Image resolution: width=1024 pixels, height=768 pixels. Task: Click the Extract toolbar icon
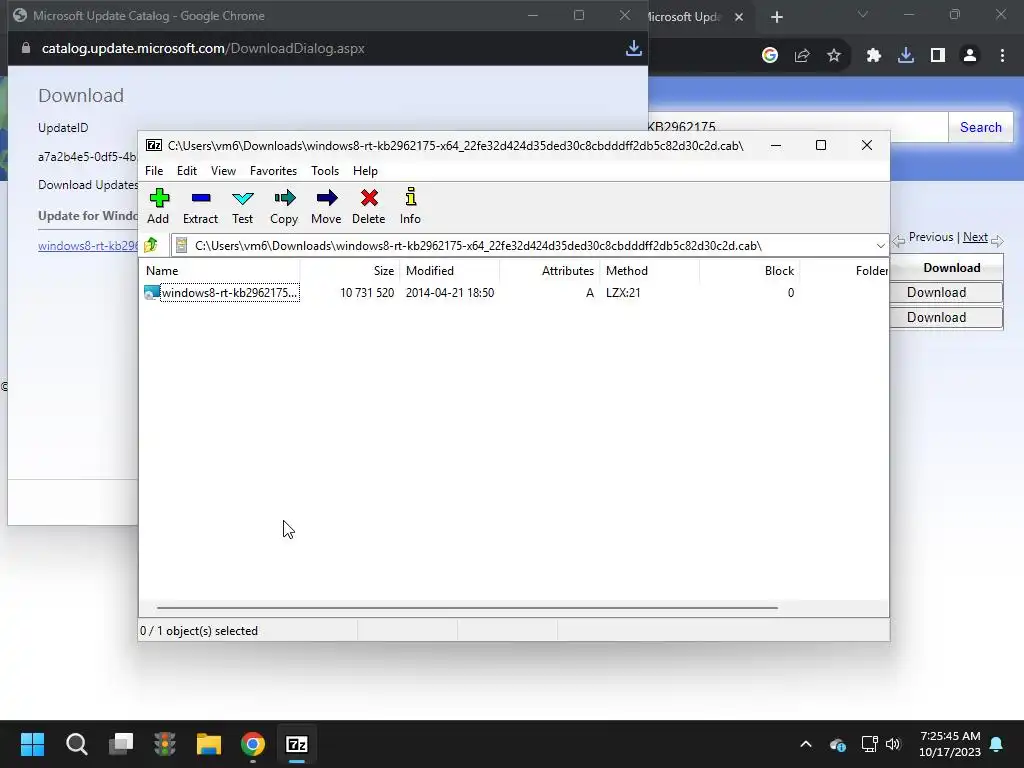[x=200, y=206]
